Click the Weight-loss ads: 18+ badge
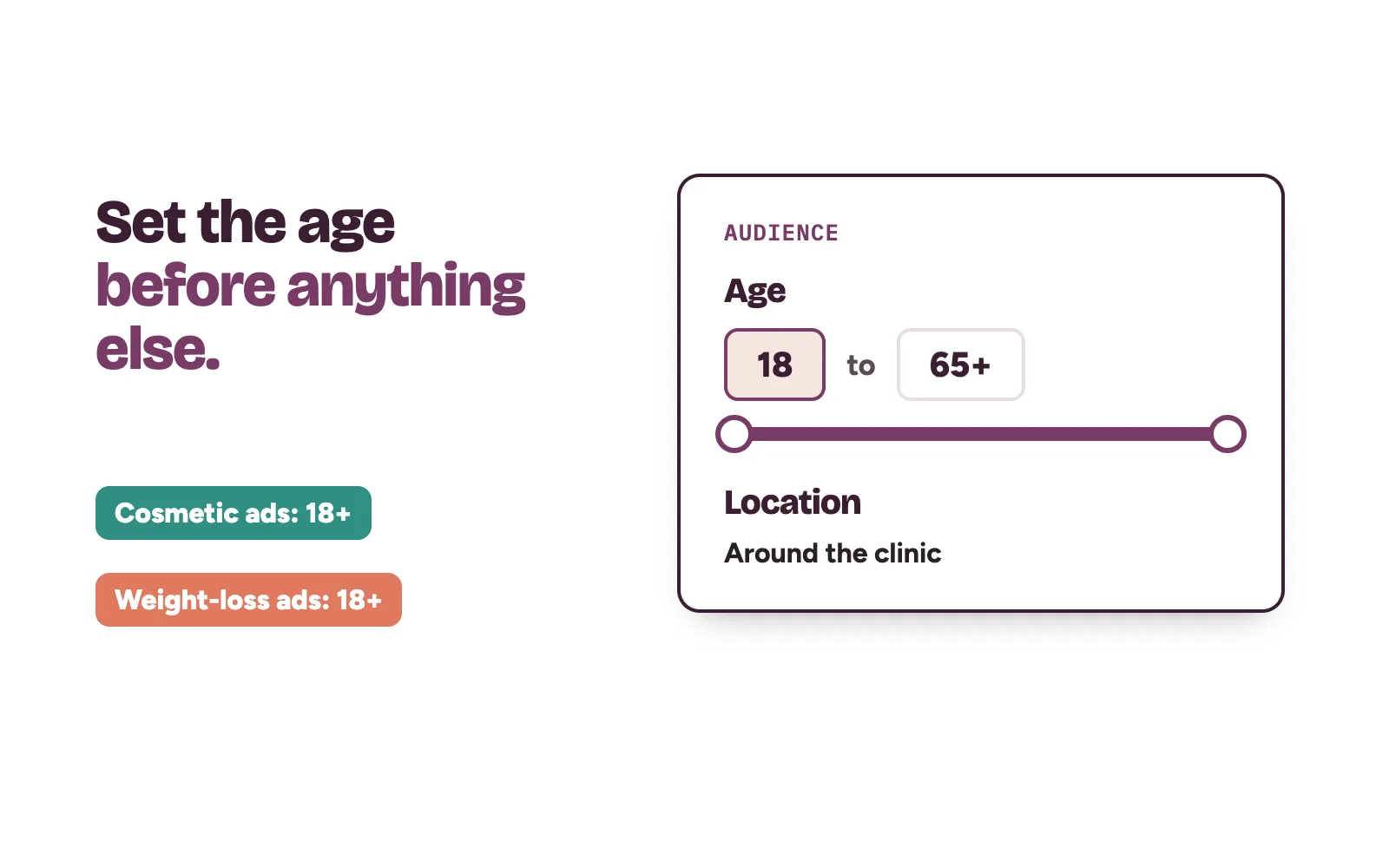The image size is (1389, 868). tap(248, 600)
